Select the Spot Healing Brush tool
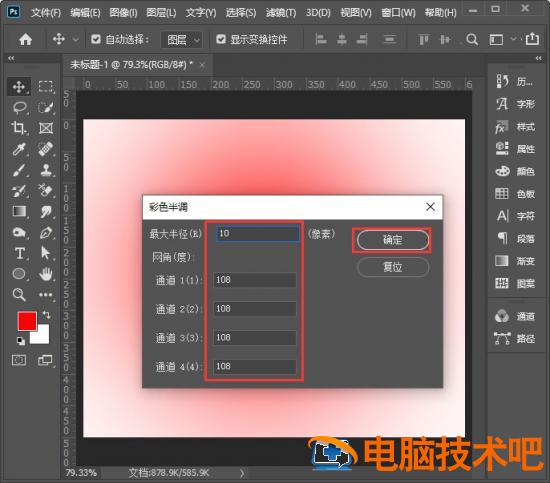 pyautogui.click(x=46, y=149)
